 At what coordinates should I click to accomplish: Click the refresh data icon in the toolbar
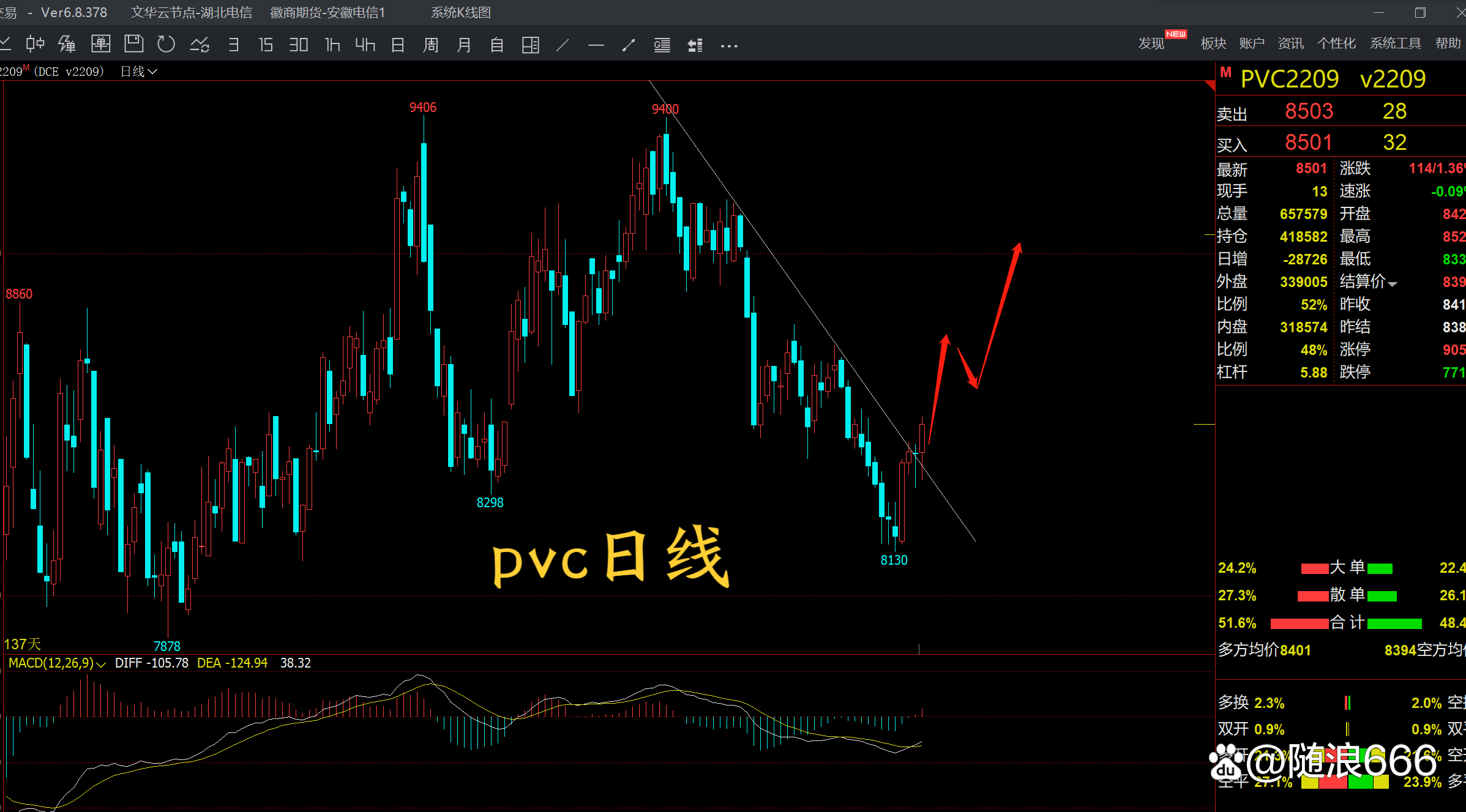pyautogui.click(x=165, y=44)
